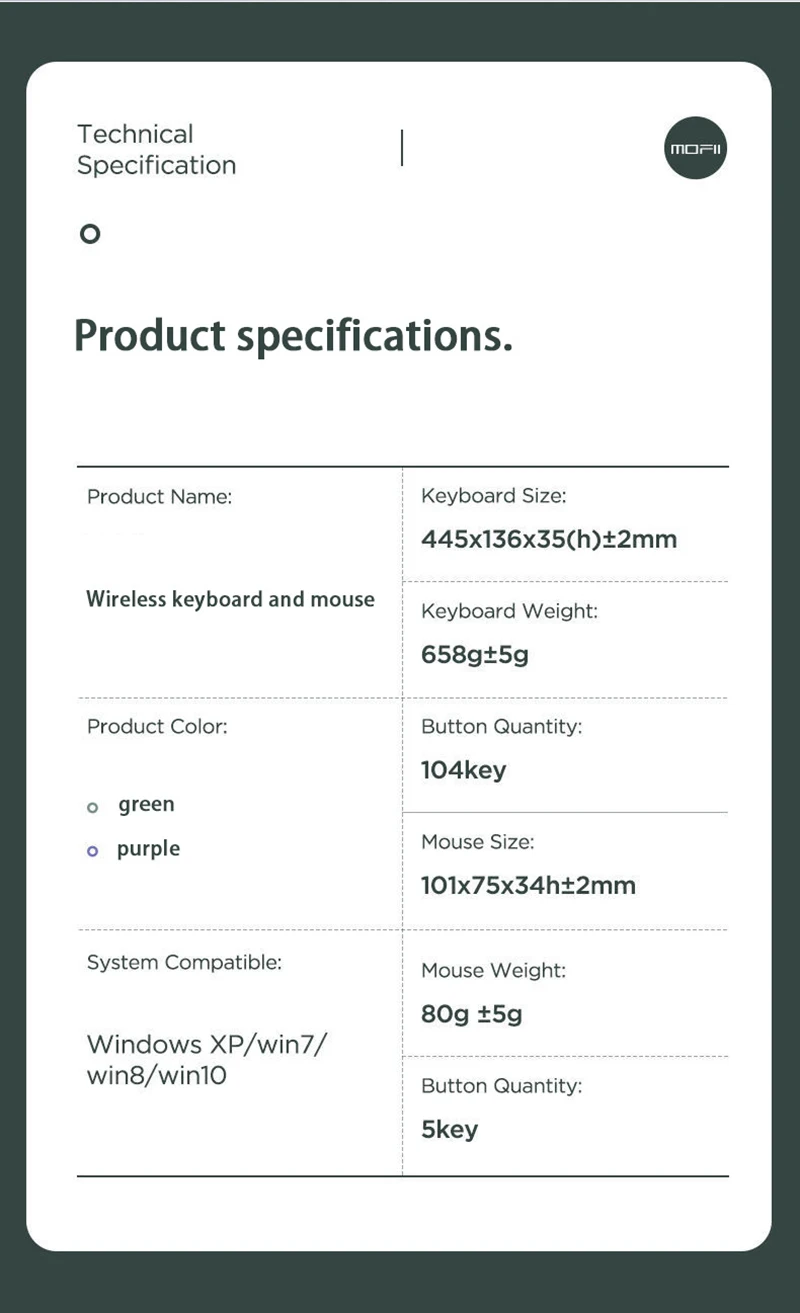
Task: Select the green color bullet
Action: pos(93,807)
